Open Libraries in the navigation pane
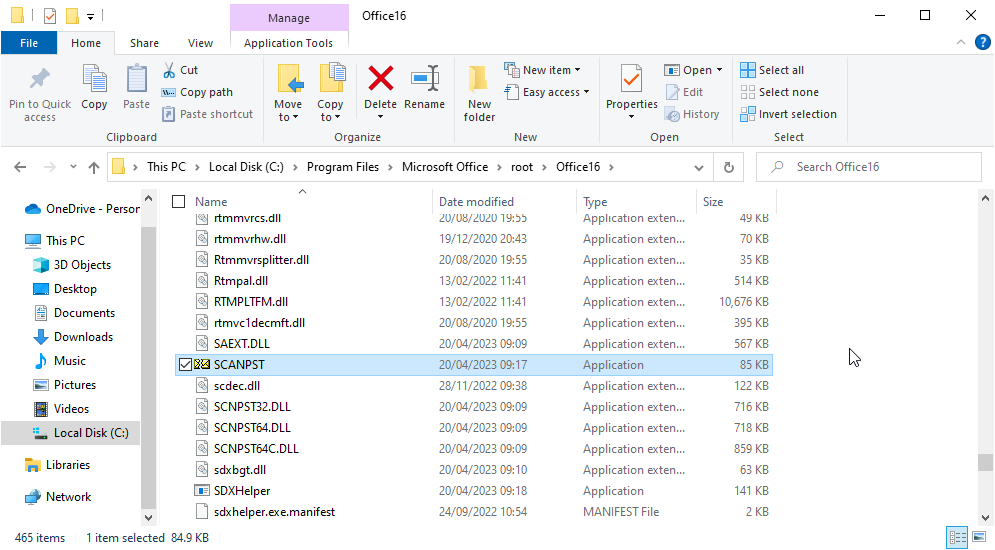Viewport: 995px width, 550px height. click(x=58, y=465)
